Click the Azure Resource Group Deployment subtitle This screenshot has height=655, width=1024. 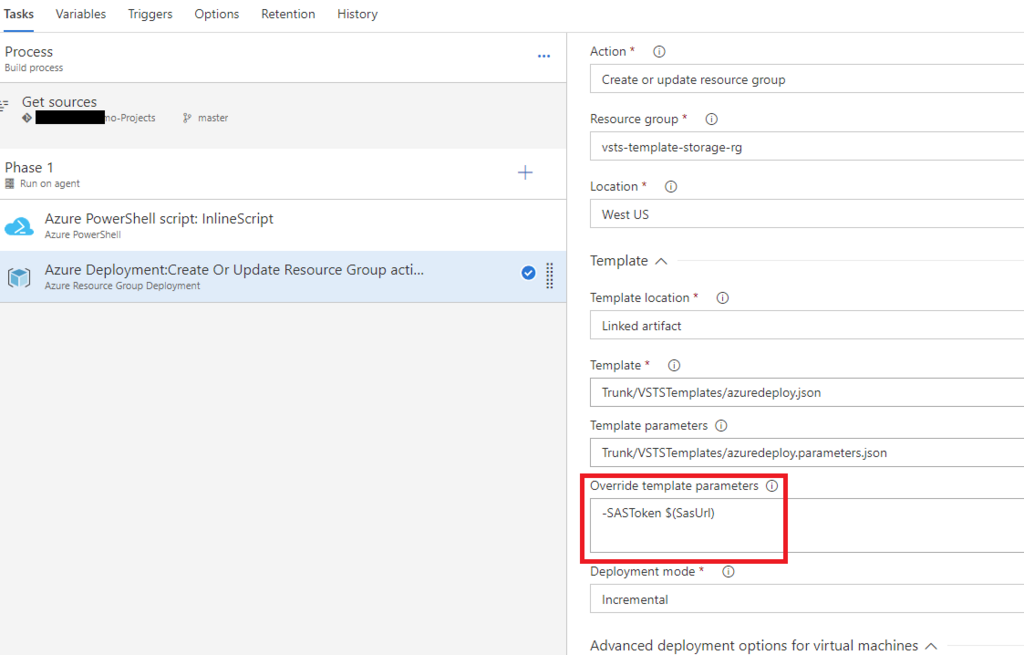pyautogui.click(x=122, y=286)
